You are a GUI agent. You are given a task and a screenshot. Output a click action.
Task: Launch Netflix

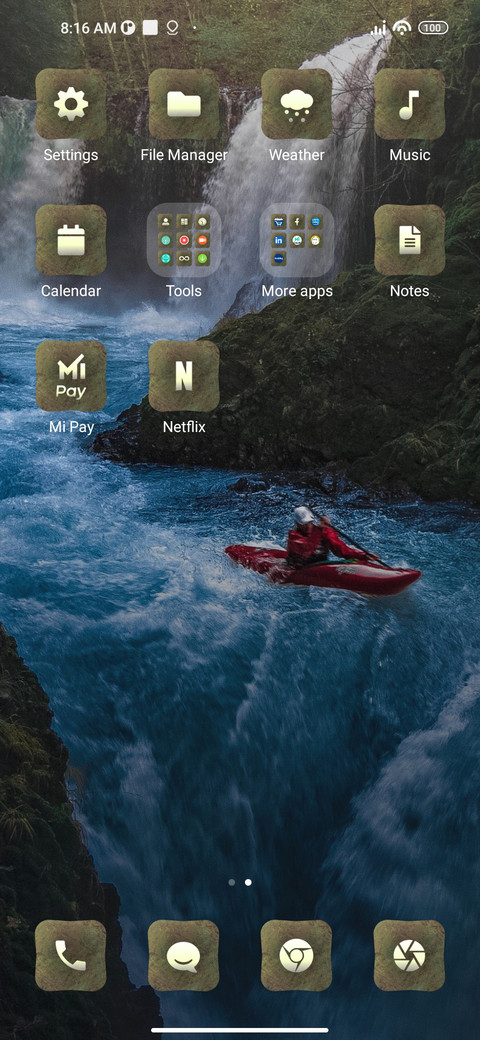[x=184, y=376]
